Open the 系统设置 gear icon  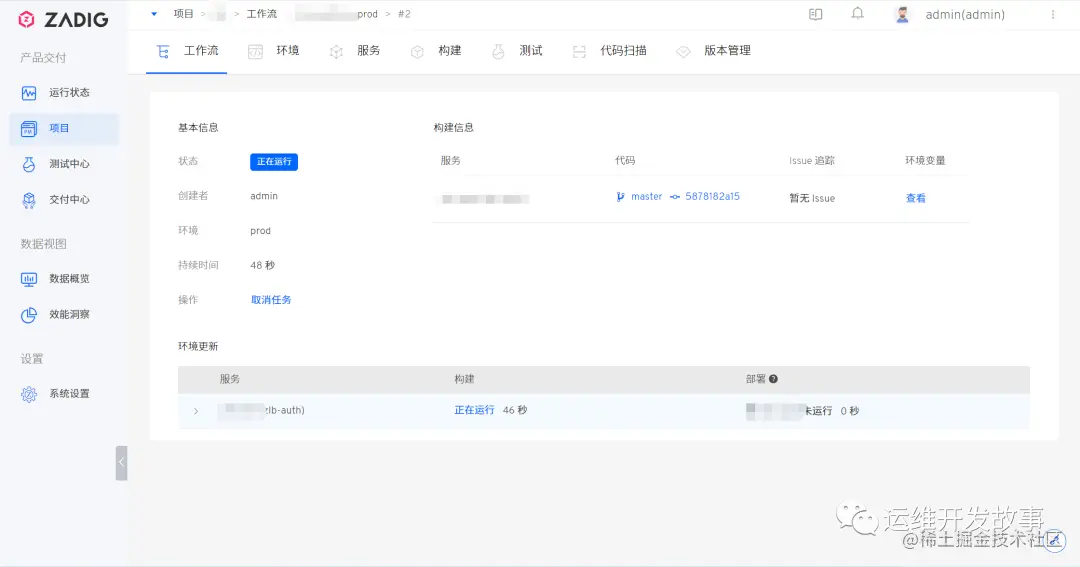click(29, 394)
